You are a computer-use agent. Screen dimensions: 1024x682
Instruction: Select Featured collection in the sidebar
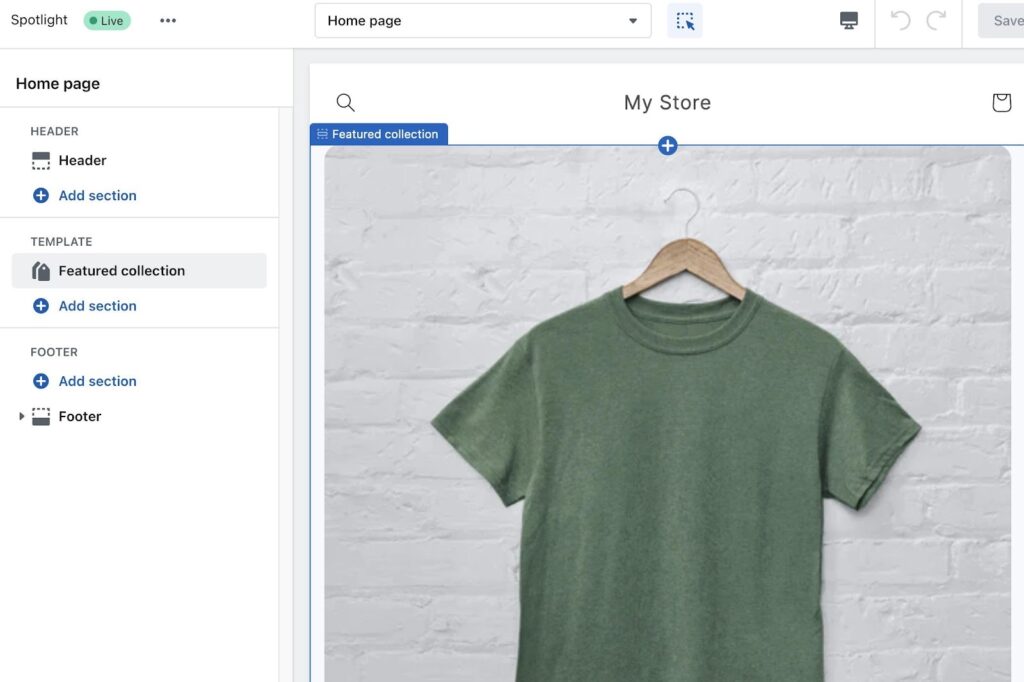(x=121, y=271)
